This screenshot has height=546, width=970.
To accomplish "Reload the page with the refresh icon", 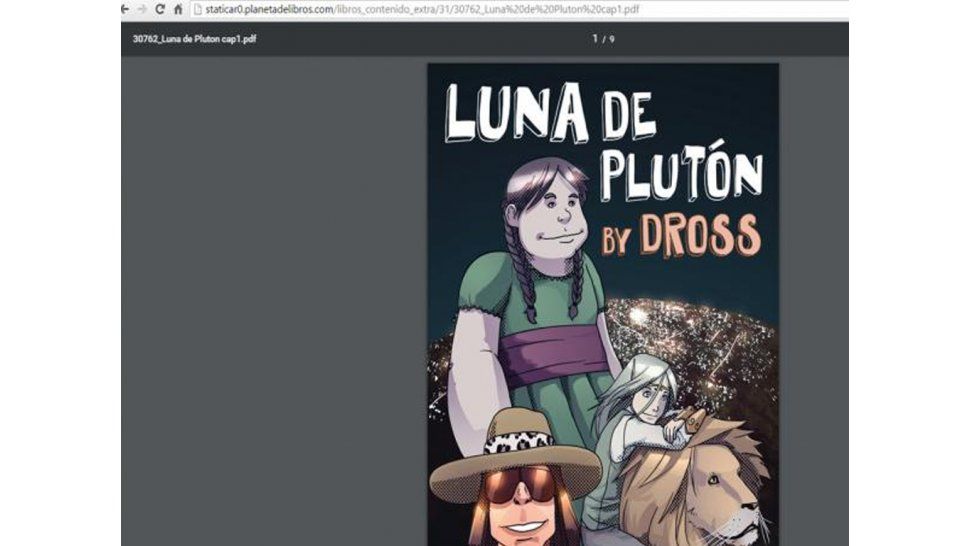I will pyautogui.click(x=160, y=9).
